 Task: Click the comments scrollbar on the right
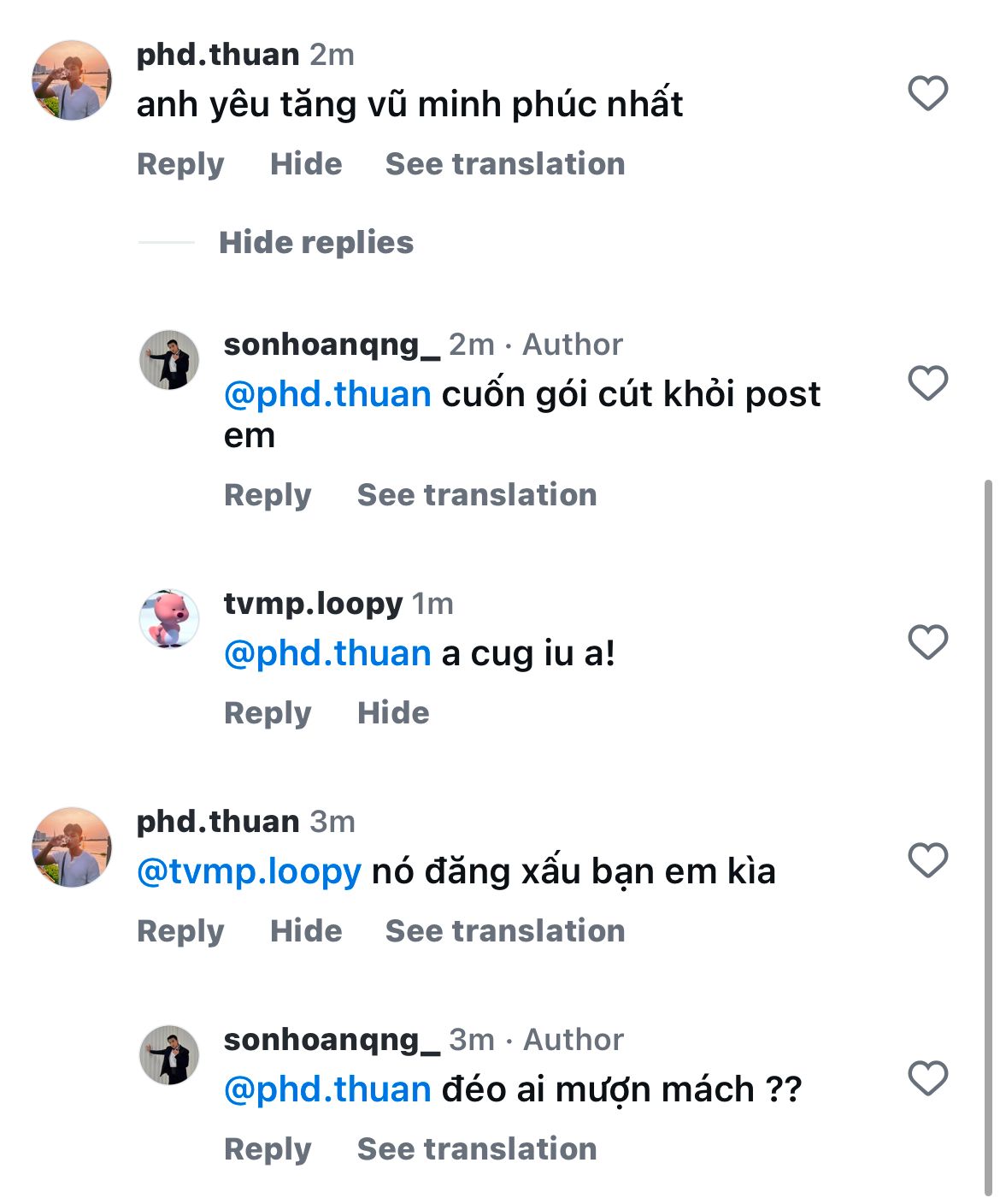(988, 838)
